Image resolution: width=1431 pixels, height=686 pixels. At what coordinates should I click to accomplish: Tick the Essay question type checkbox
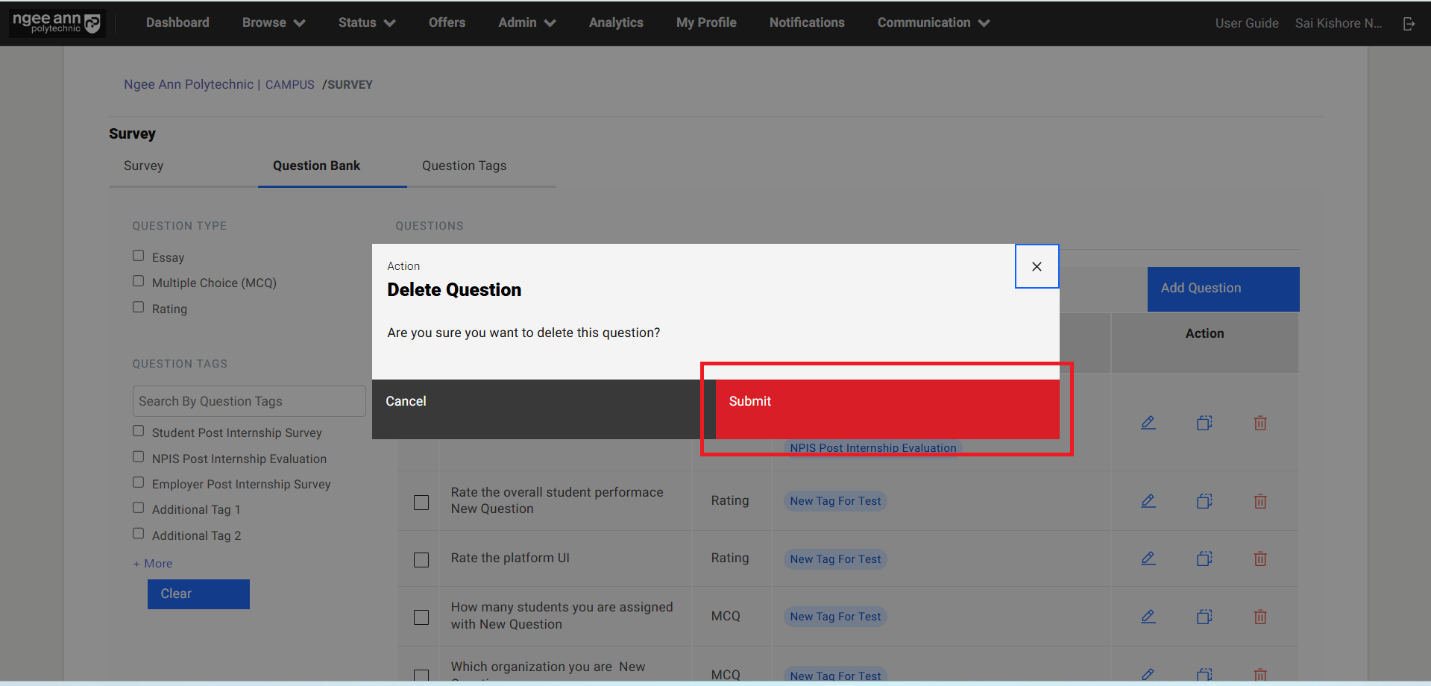click(139, 256)
